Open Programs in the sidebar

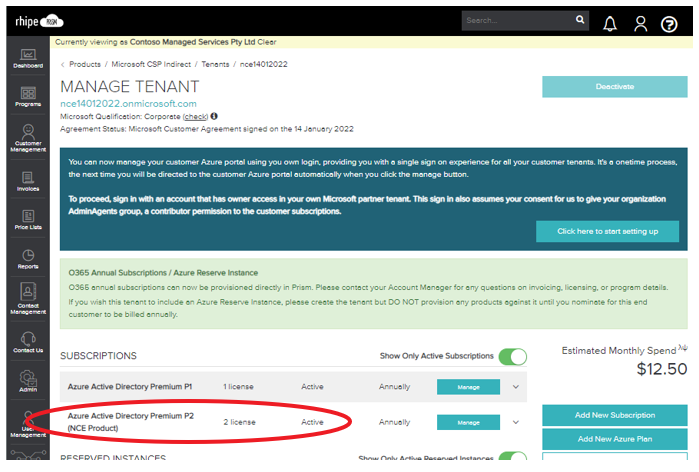click(28, 97)
